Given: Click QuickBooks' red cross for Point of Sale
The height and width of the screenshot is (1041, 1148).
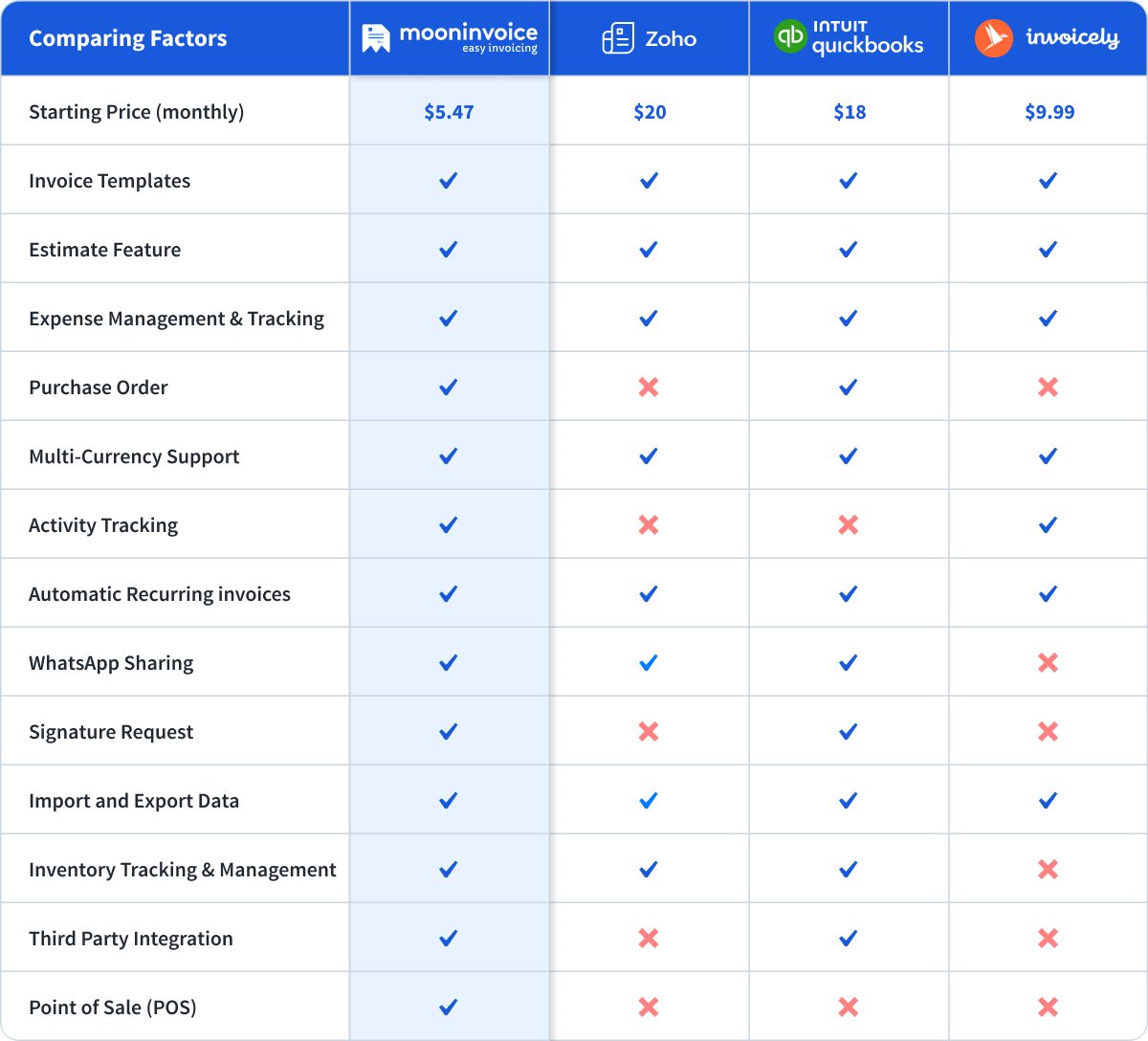Looking at the screenshot, I should pyautogui.click(x=849, y=1008).
